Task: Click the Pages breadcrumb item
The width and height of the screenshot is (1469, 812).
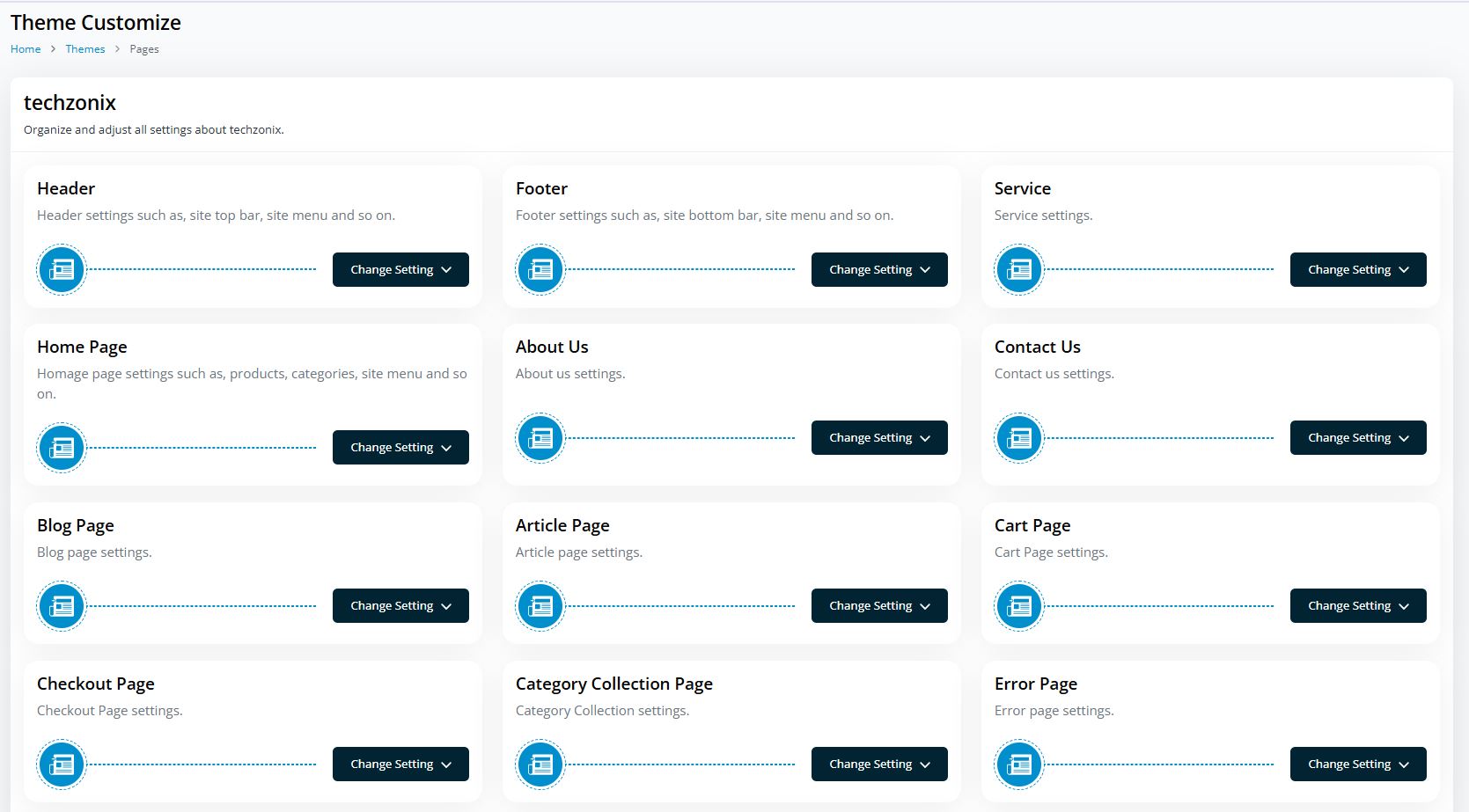Action: pyautogui.click(x=144, y=49)
